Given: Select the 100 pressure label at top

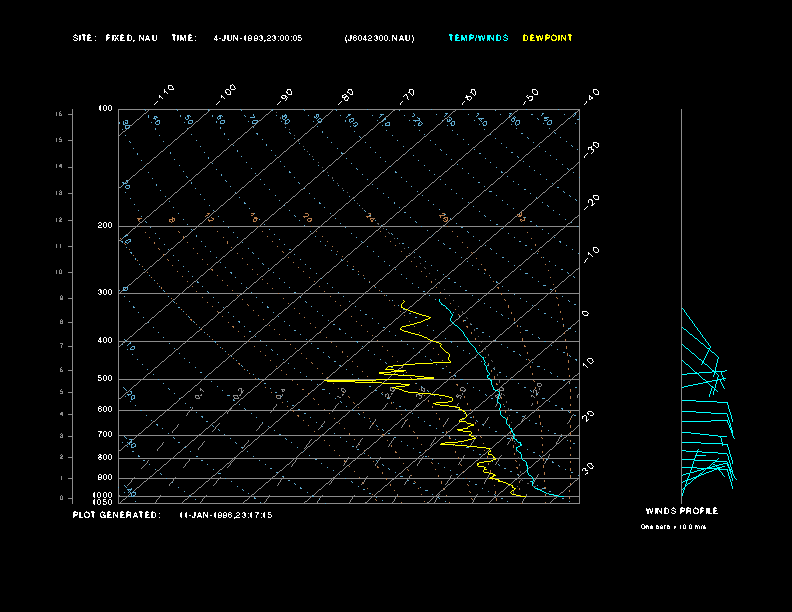Looking at the screenshot, I should tap(104, 108).
